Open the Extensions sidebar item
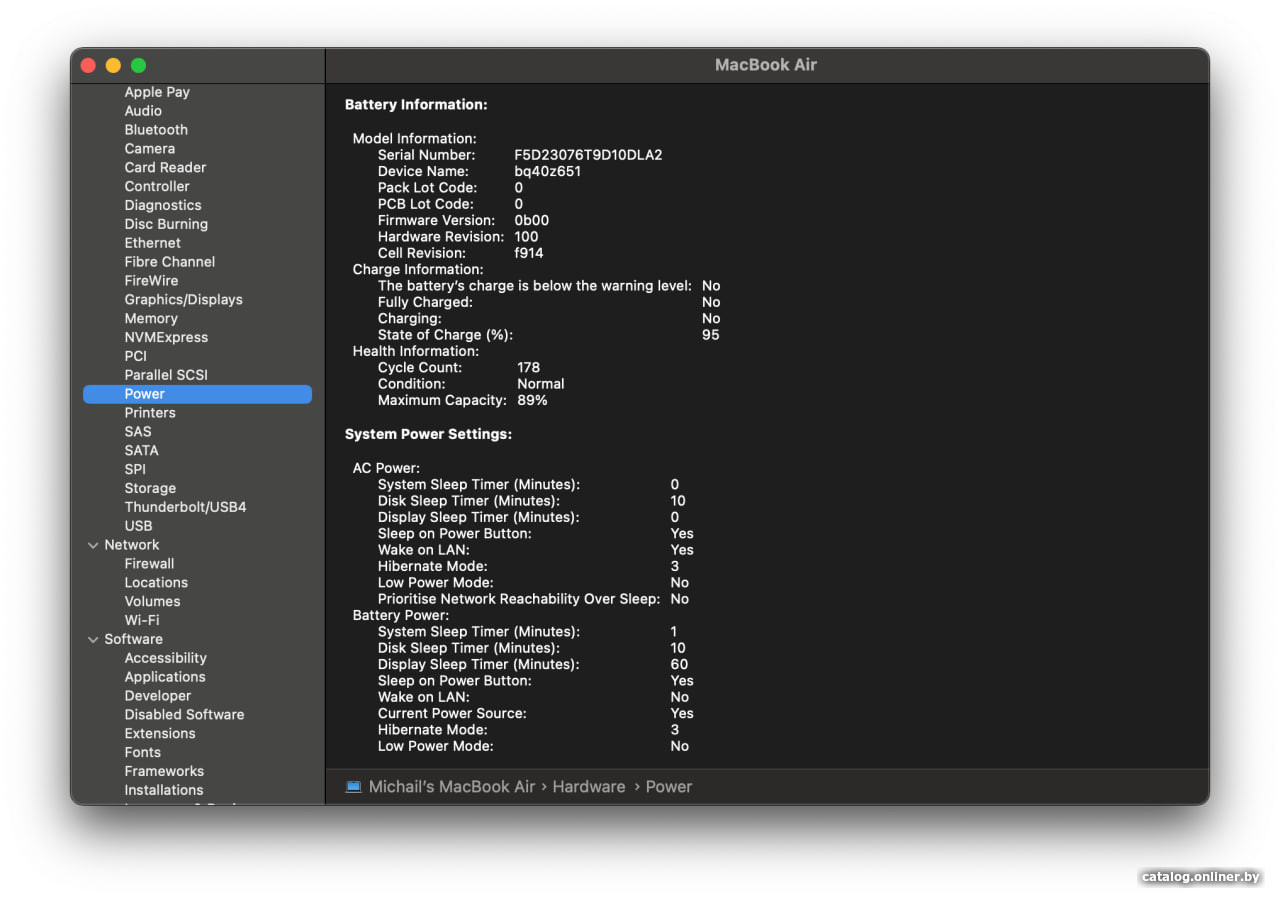1280x898 pixels. coord(160,734)
